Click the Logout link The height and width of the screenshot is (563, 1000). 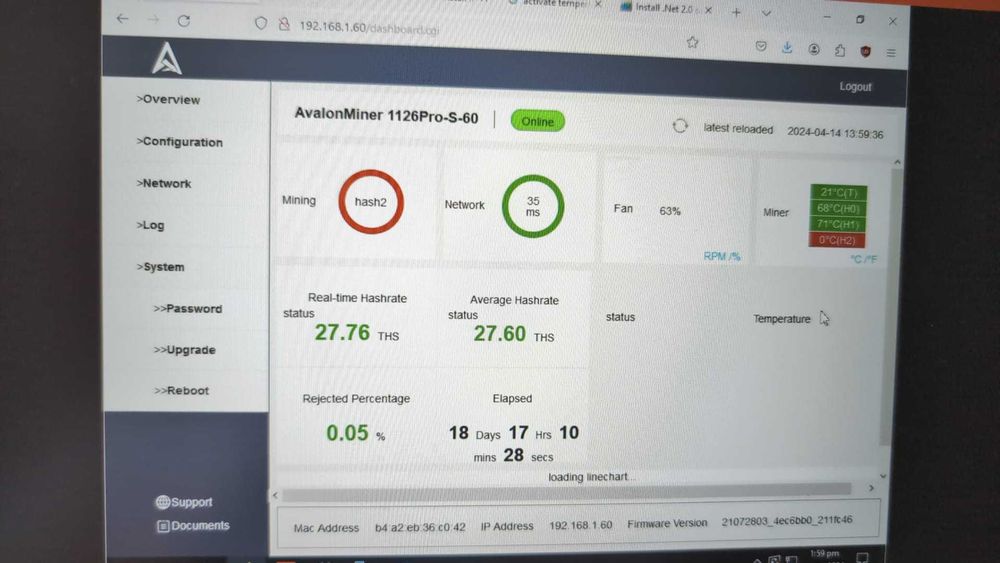coord(855,87)
